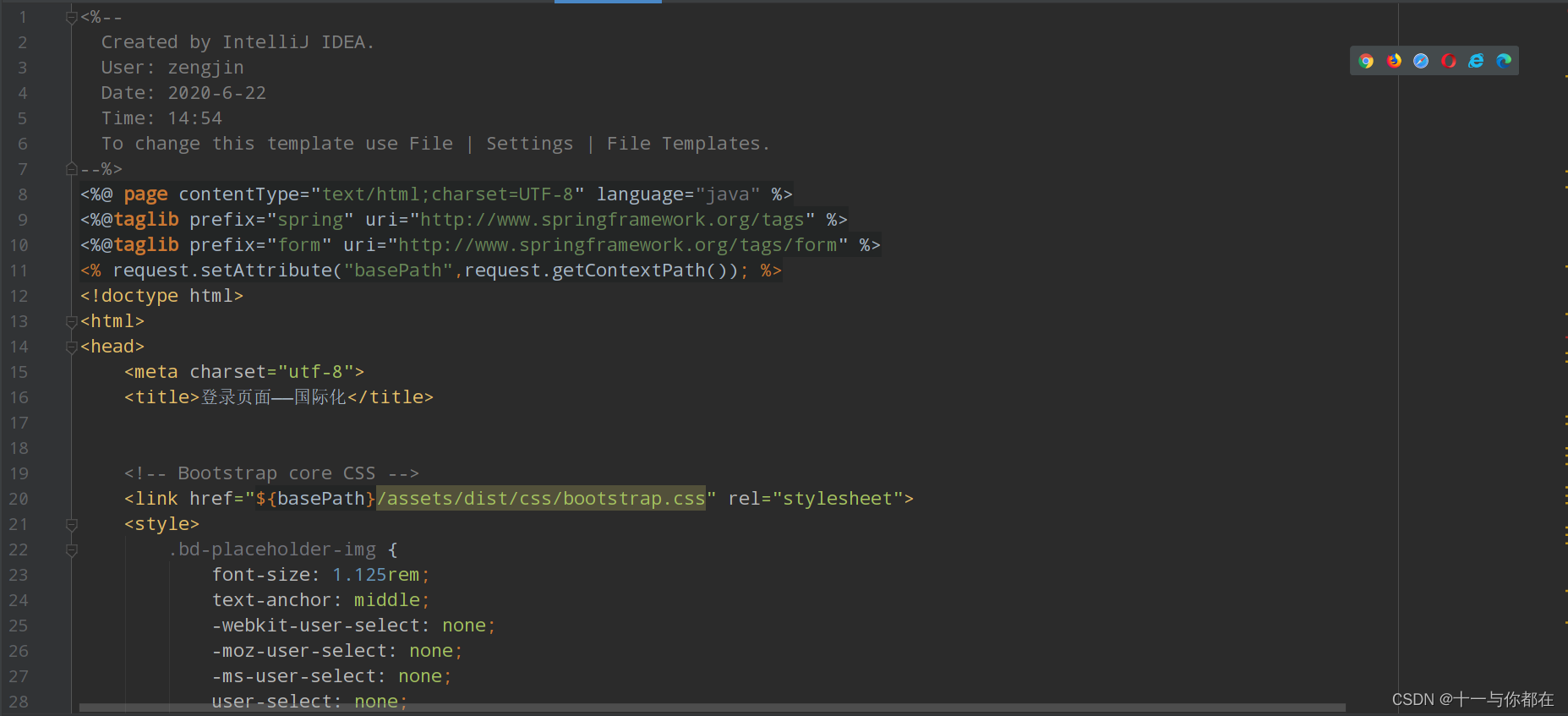Collapse the <style> block fold marker
The width and height of the screenshot is (1568, 716).
tap(72, 525)
